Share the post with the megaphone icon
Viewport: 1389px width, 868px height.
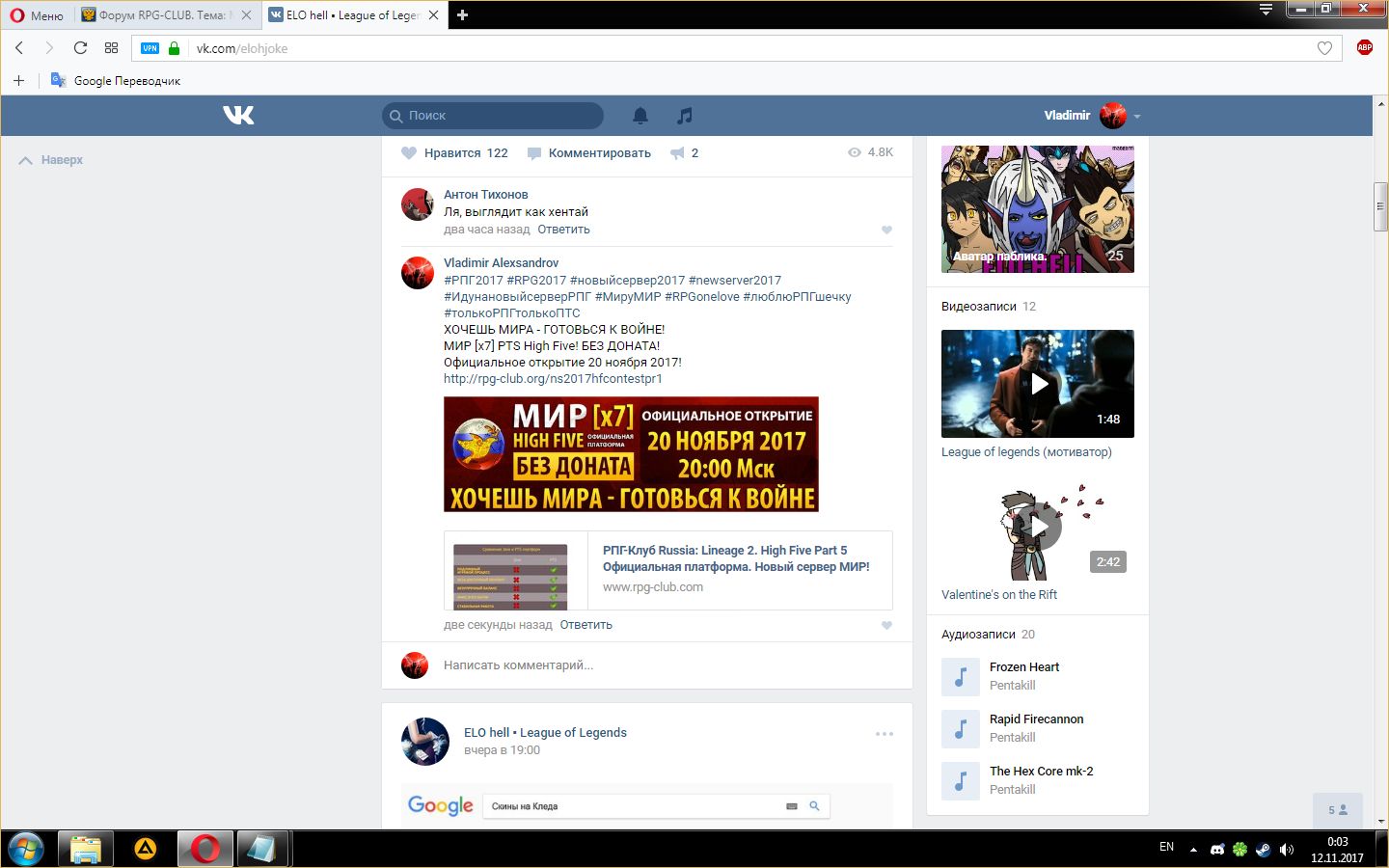684,152
